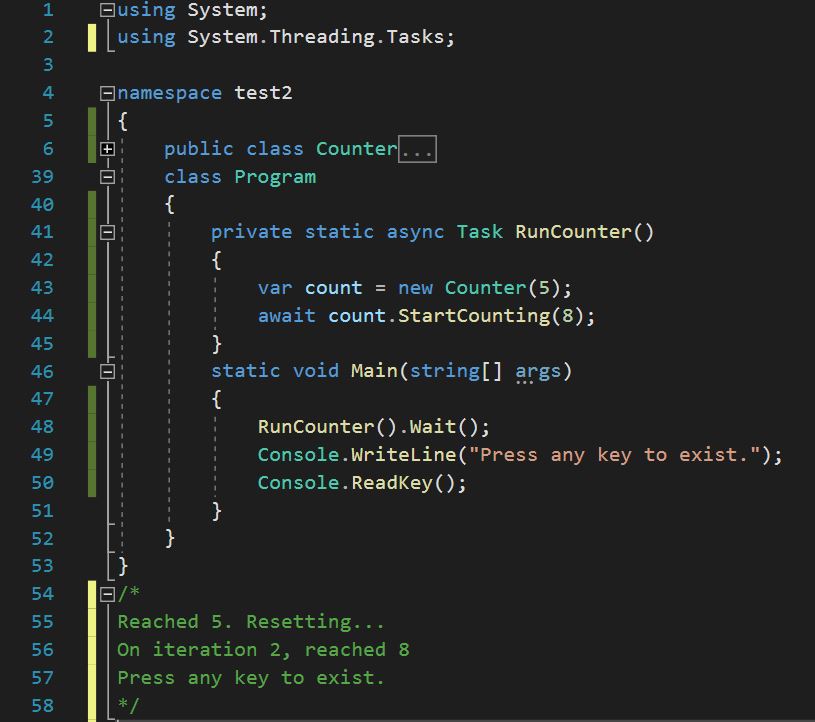Click the 'RunCounter()' method declaration name
The width and height of the screenshot is (815, 722).
click(x=584, y=232)
